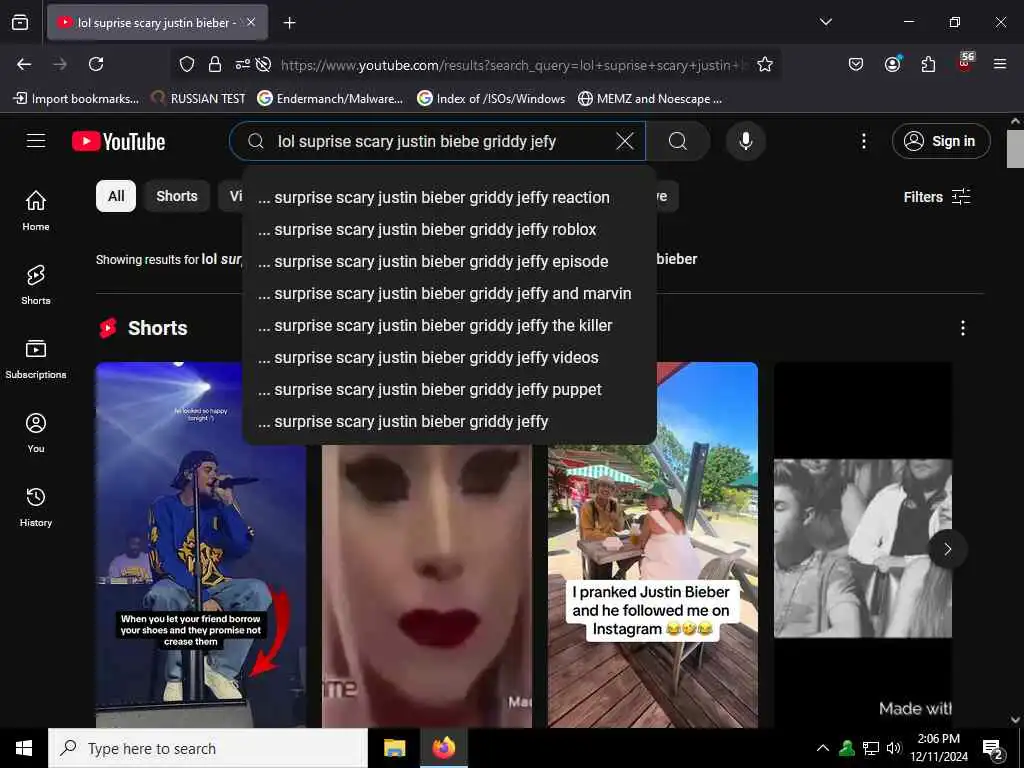Reload the page in Firefox
The height and width of the screenshot is (768, 1024).
click(96, 64)
